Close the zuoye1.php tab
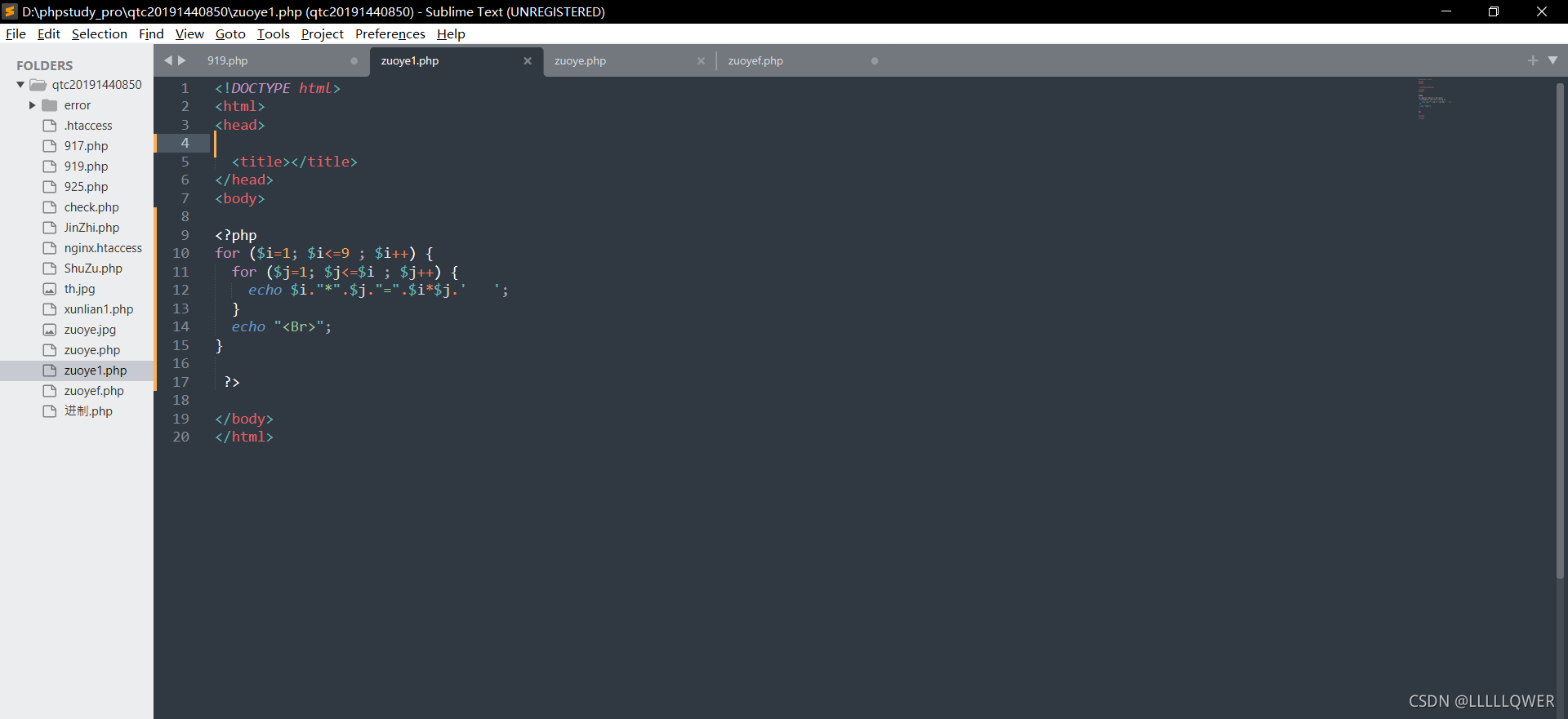1568x719 pixels. [528, 60]
